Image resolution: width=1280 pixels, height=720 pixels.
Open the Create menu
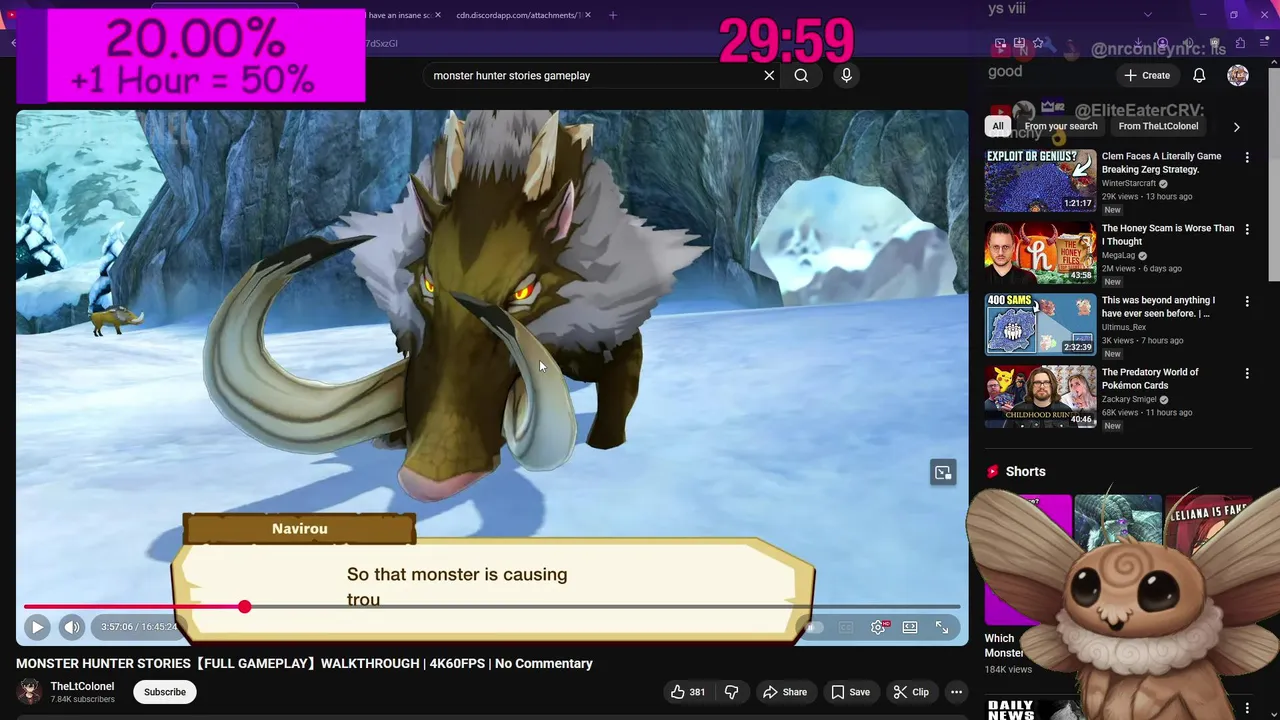(1147, 75)
